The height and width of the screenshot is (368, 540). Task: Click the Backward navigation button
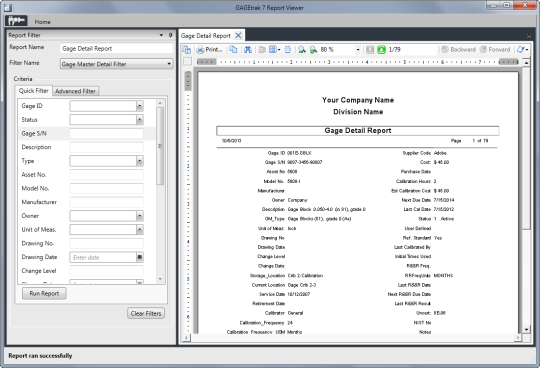(458, 50)
